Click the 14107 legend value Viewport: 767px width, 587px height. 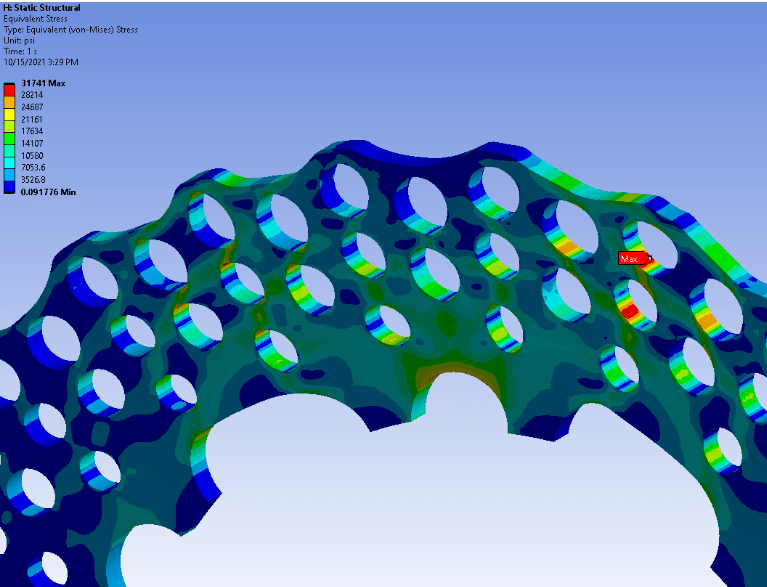32,143
